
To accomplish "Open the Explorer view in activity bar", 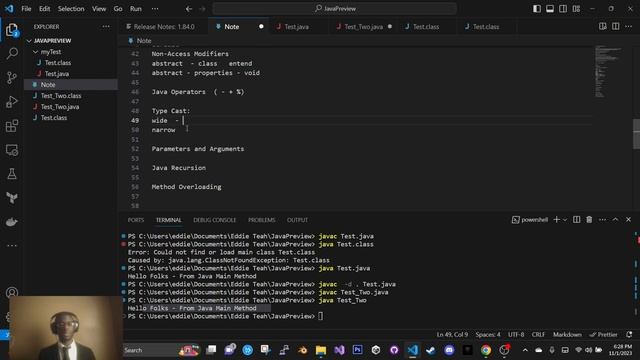I will click(x=12, y=29).
